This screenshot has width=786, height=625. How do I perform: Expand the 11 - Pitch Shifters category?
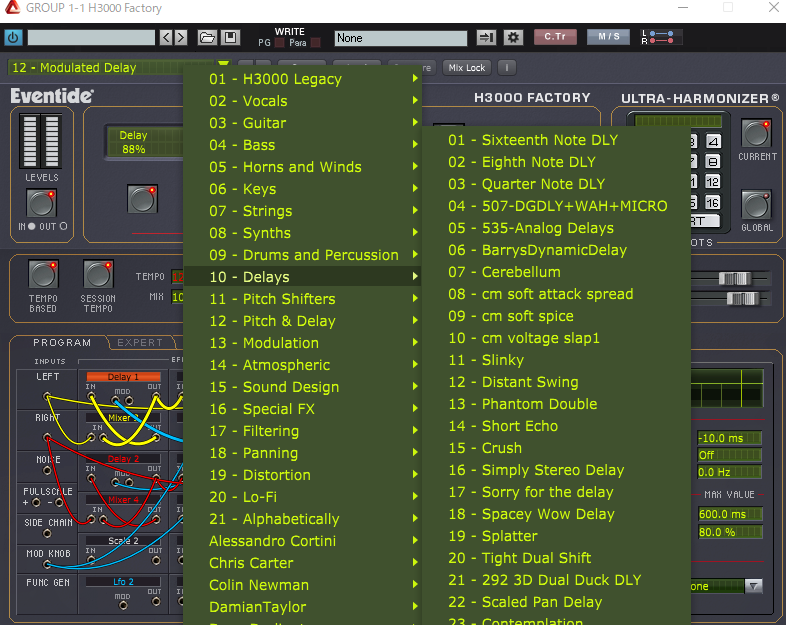coord(303,299)
